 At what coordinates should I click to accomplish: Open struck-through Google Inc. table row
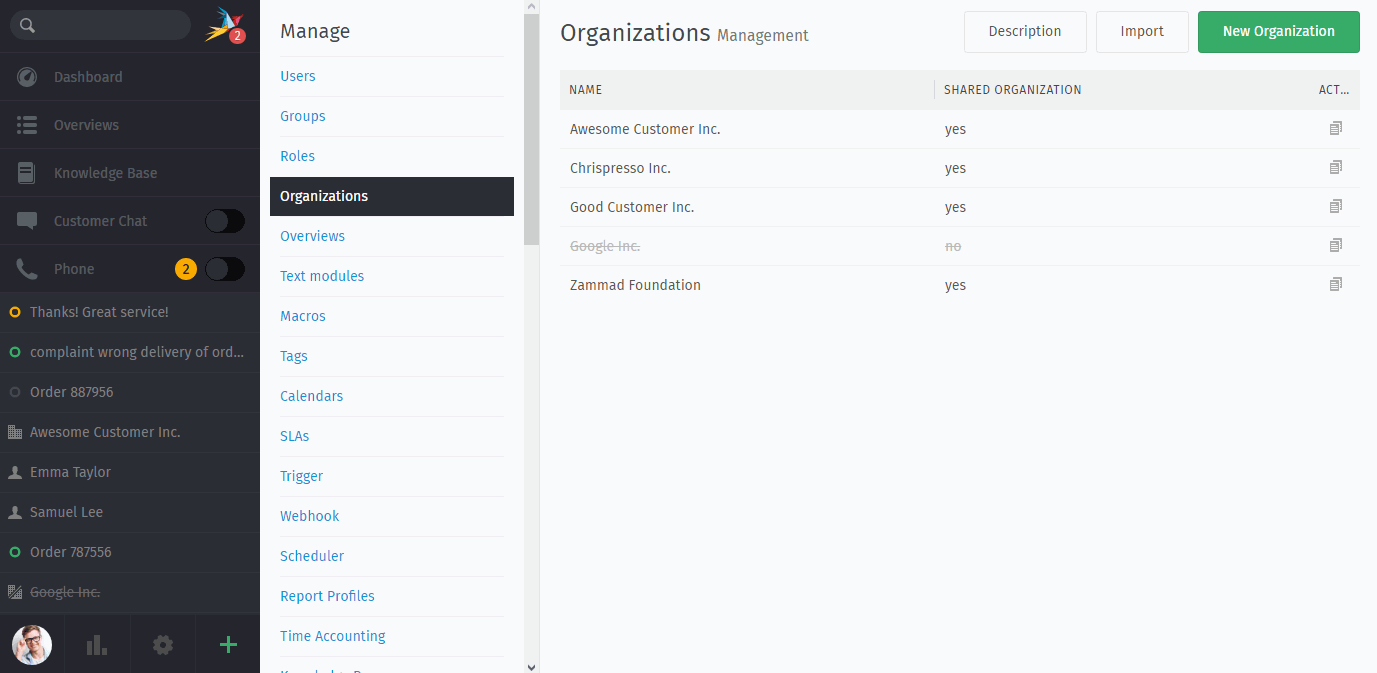coord(960,246)
